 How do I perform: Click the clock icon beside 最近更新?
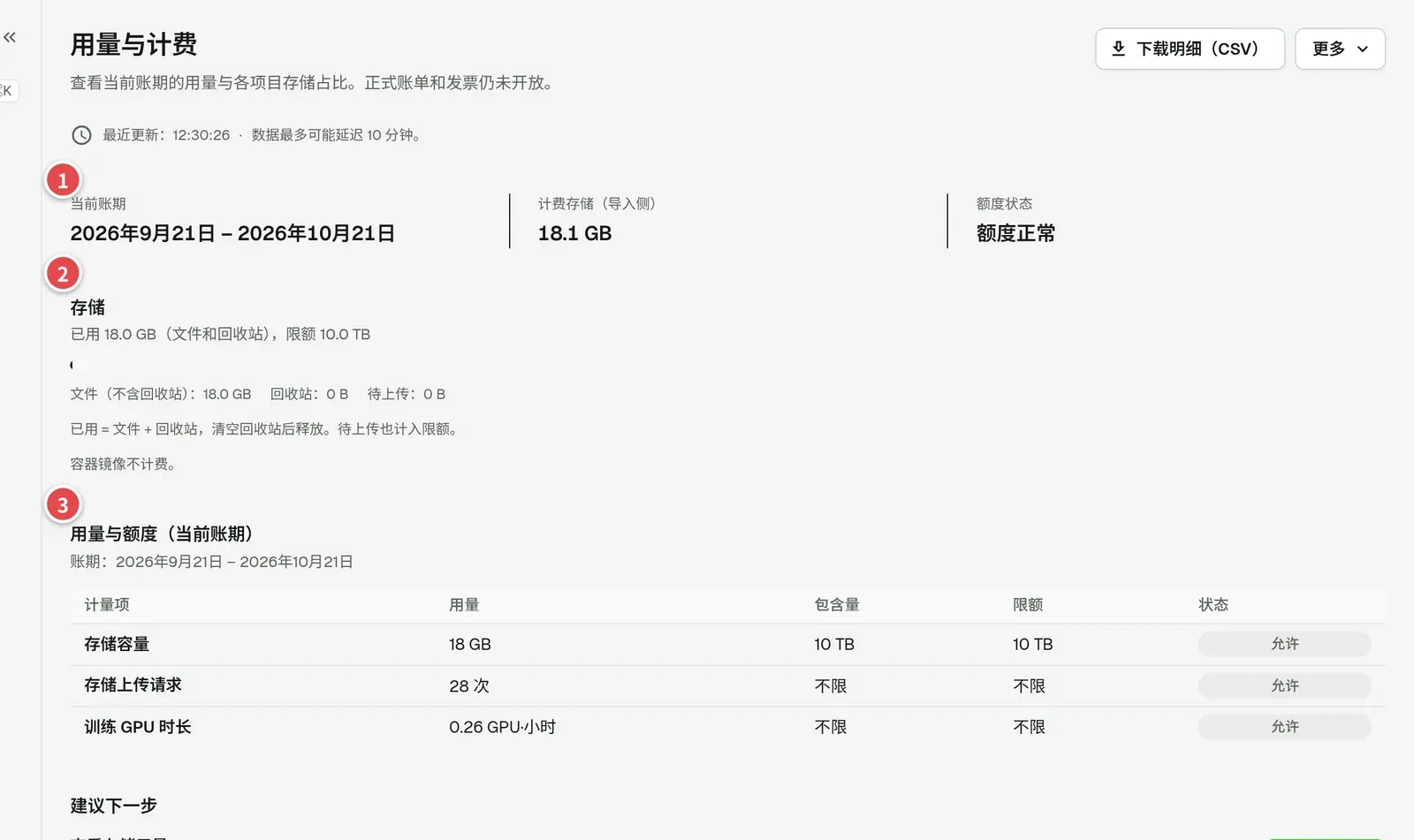point(81,135)
